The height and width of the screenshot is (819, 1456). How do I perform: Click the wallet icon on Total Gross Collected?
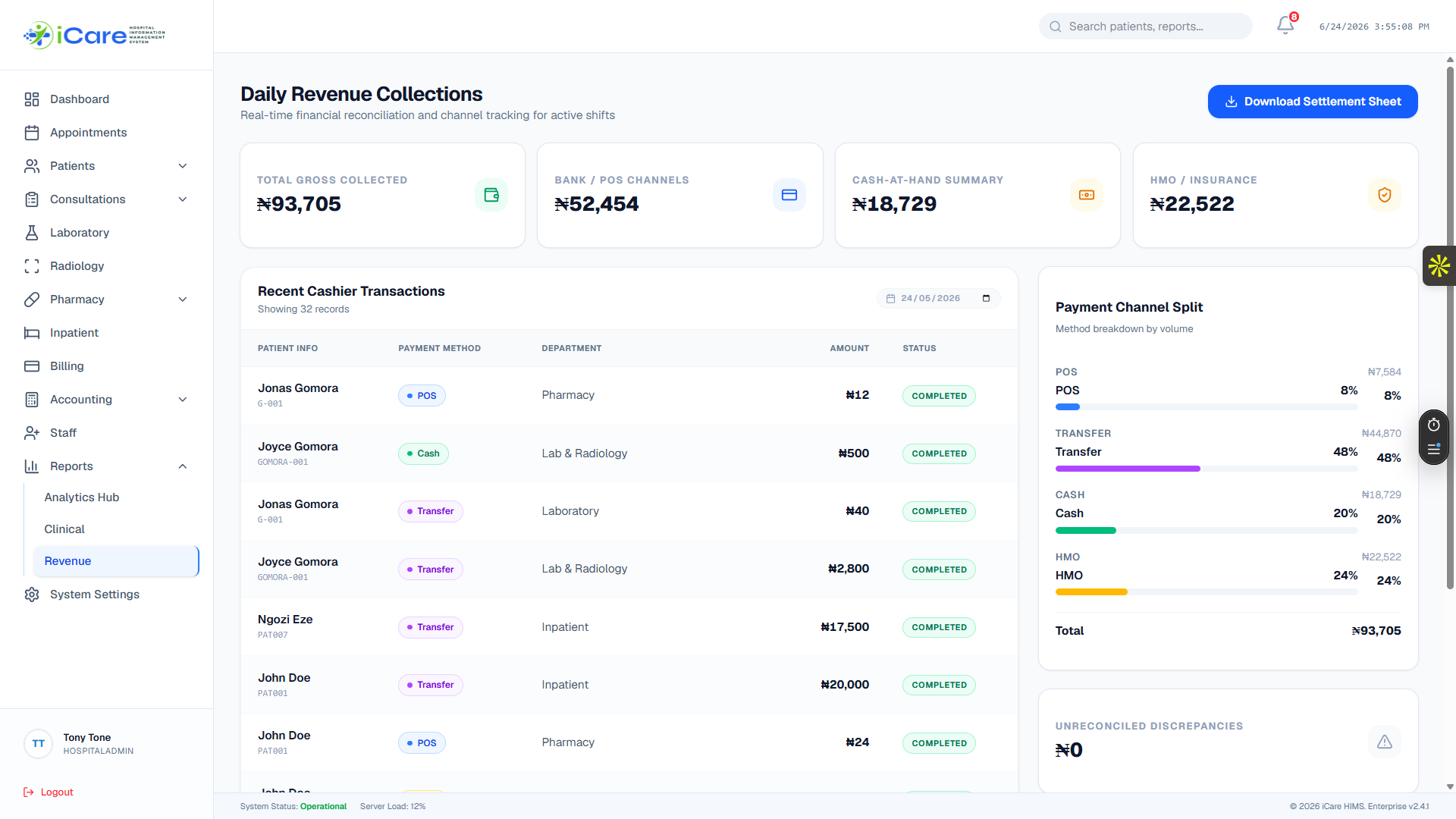[x=491, y=195]
